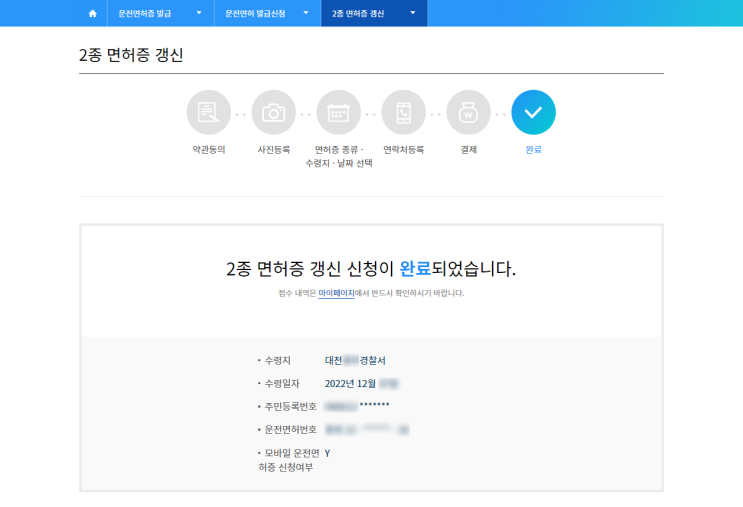Click the 연락처등록 step label
The height and width of the screenshot is (507, 743).
tap(403, 150)
